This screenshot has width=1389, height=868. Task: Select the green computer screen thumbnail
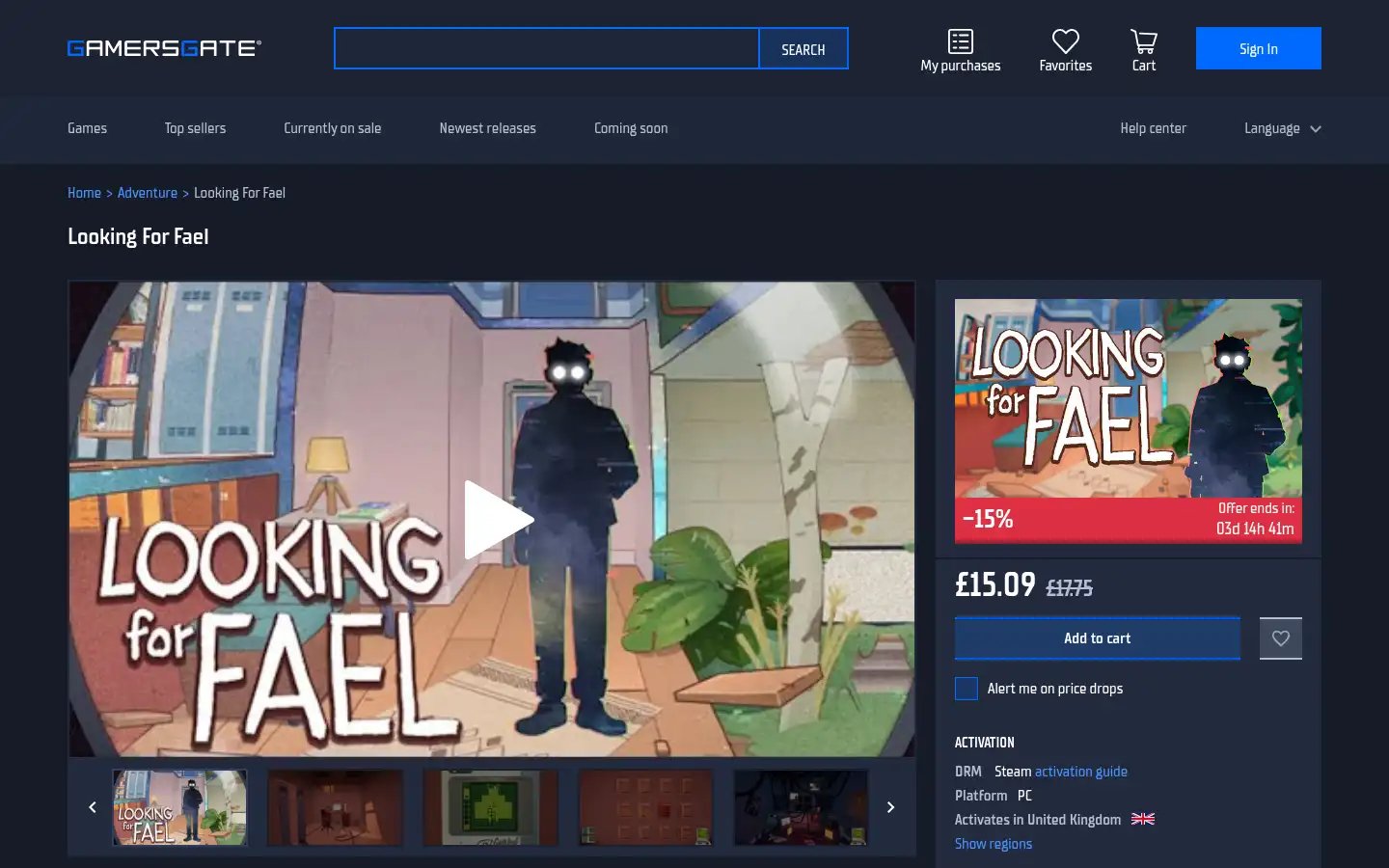[x=491, y=807]
